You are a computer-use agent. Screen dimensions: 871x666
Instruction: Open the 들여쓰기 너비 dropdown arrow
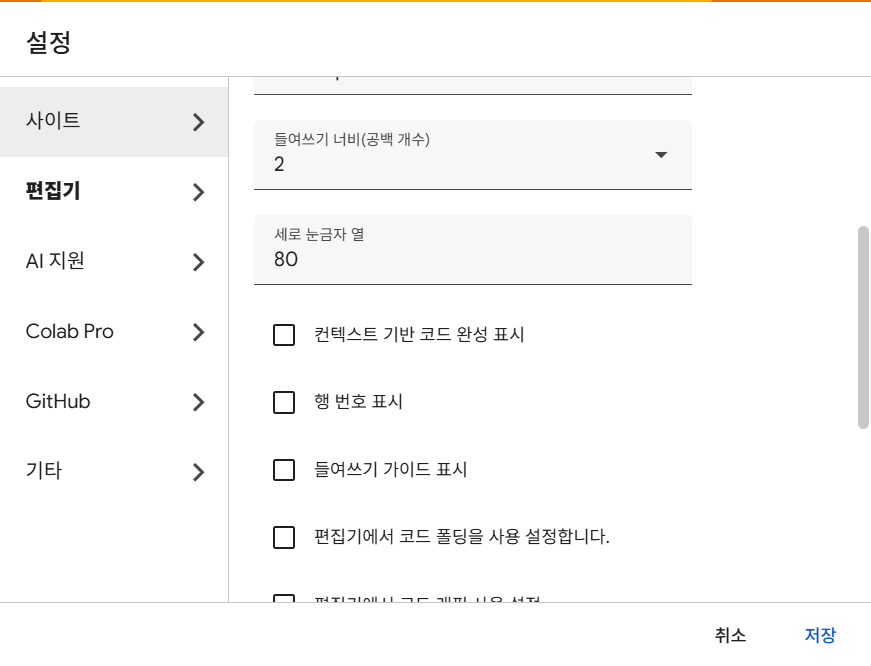click(x=661, y=155)
